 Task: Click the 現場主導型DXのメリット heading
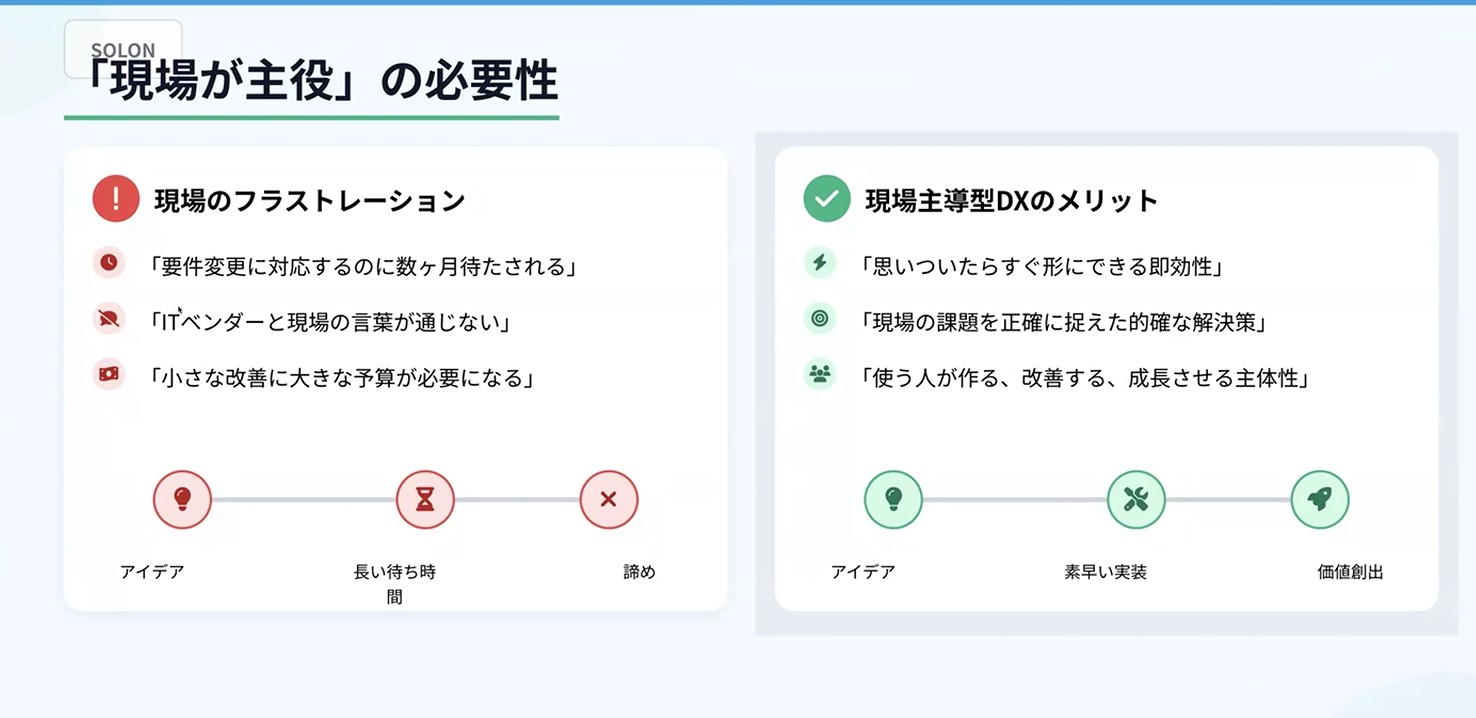click(1011, 201)
